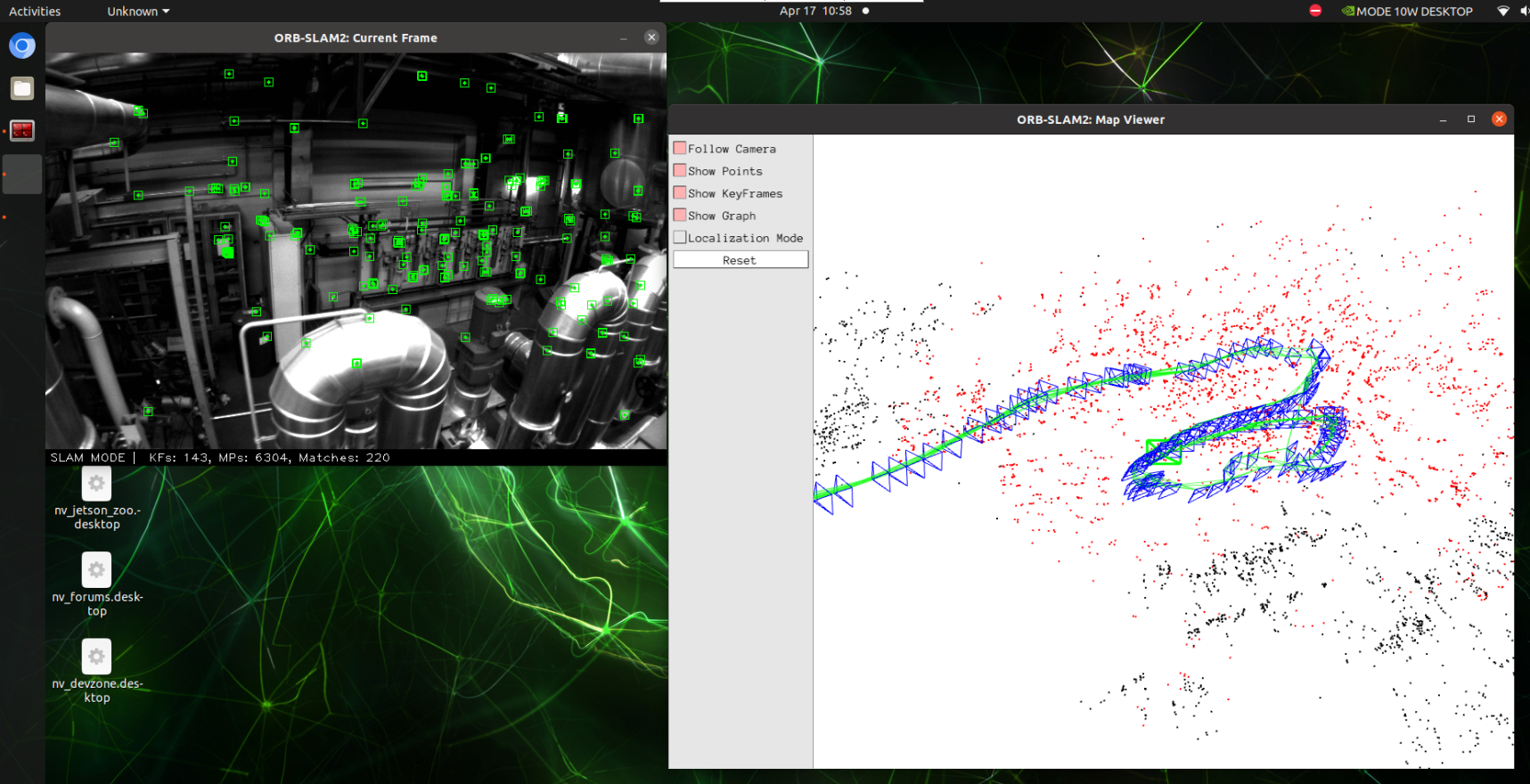Open the red terminal app in the dock
Image resolution: width=1530 pixels, height=784 pixels.
tap(22, 131)
